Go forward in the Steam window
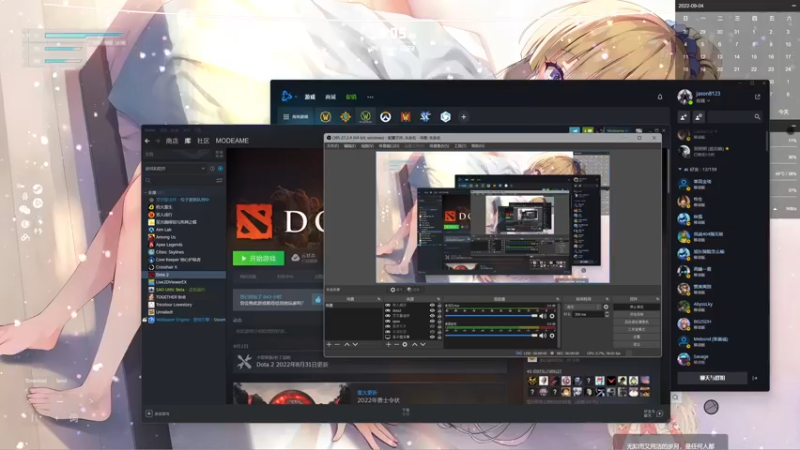This screenshot has height=450, width=800. click(158, 141)
